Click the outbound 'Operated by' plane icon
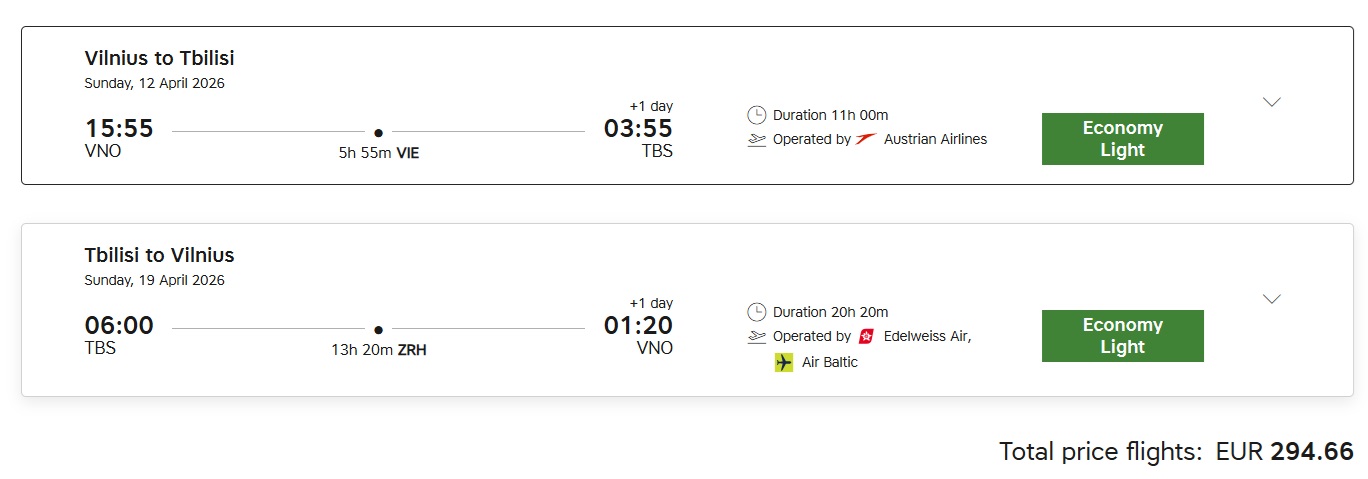 click(x=757, y=140)
